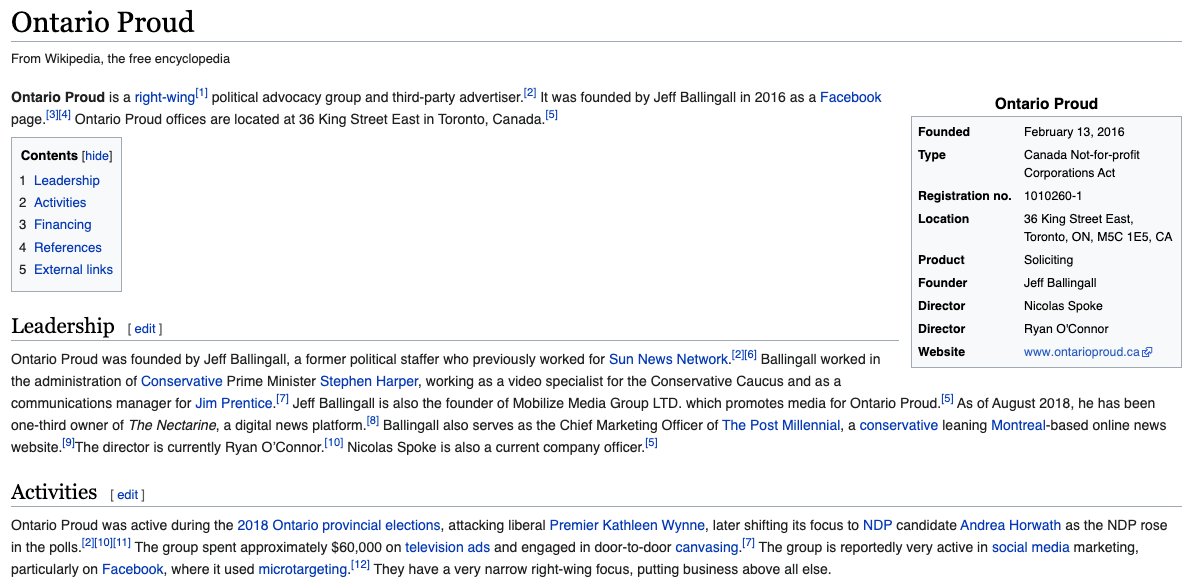Open the social media link
This screenshot has height=588, width=1189.
1031,547
